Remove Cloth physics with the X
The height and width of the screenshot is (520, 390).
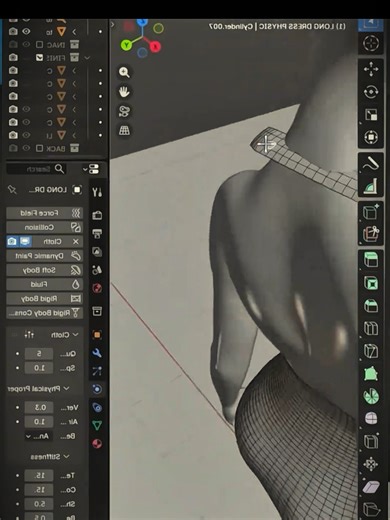click(x=76, y=241)
